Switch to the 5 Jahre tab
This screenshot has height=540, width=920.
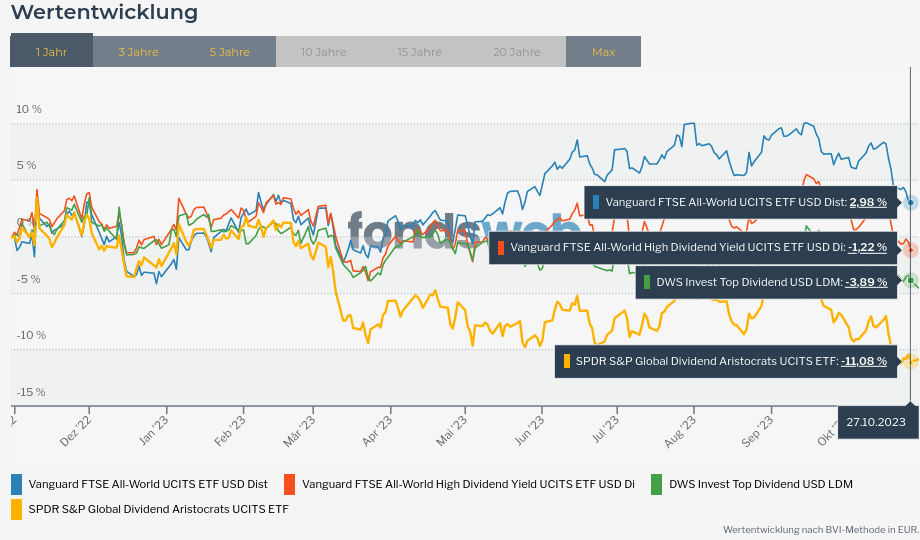click(x=230, y=52)
